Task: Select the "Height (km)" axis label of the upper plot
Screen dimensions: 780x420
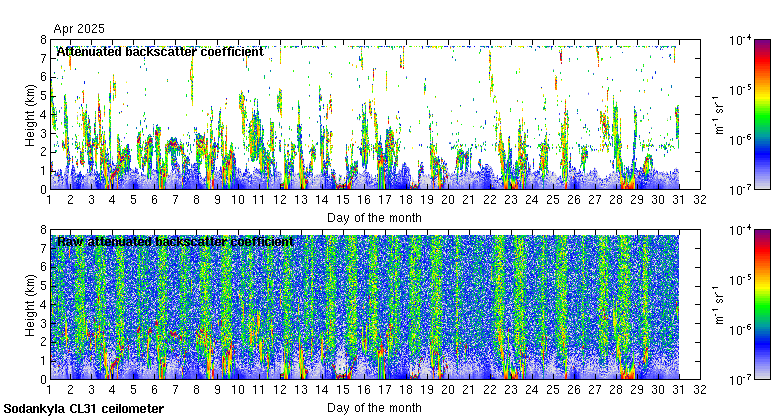Action: click(x=30, y=115)
